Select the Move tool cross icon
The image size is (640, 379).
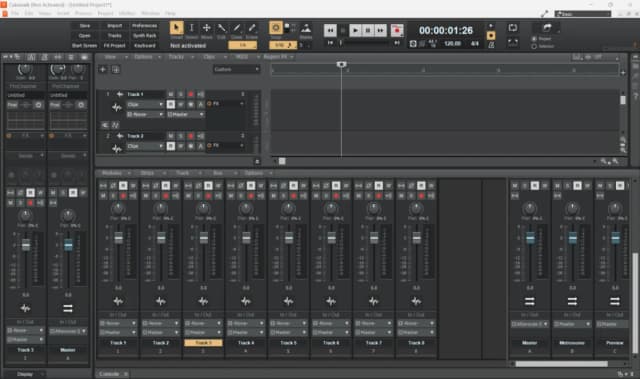tap(207, 28)
